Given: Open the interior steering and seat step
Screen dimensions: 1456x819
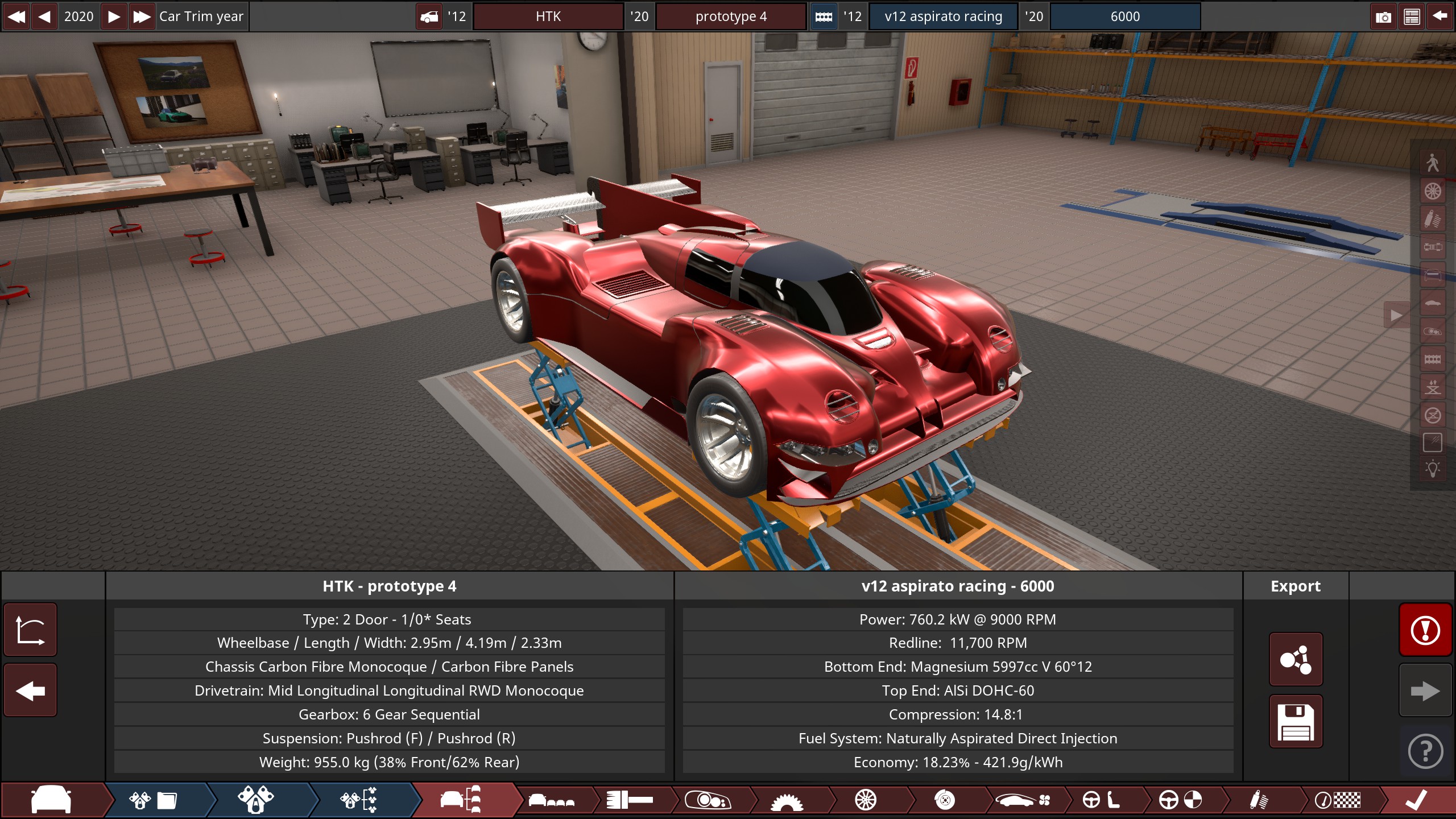Looking at the screenshot, I should pyautogui.click(x=1101, y=800).
